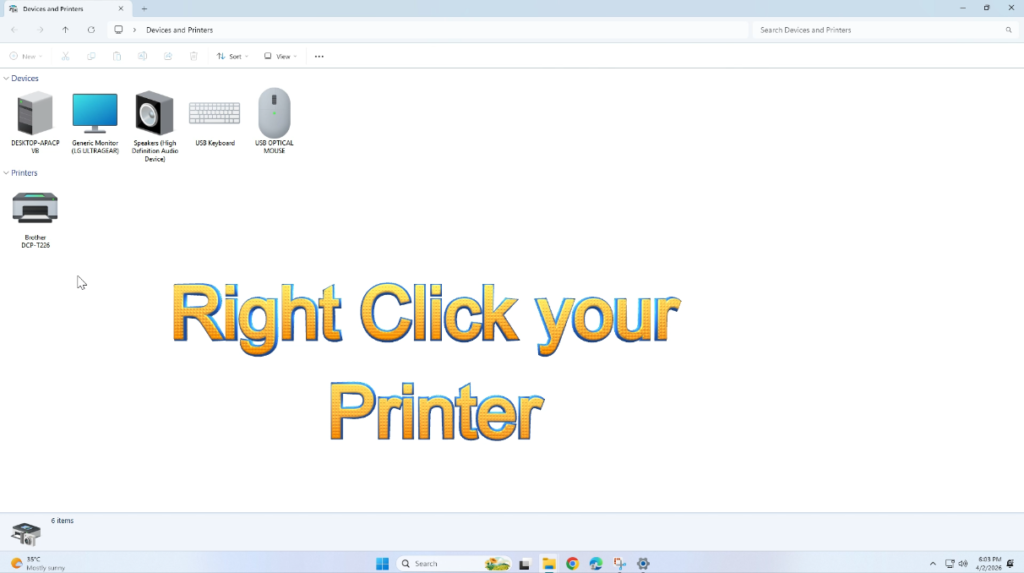The image size is (1024, 573).
Task: Open Snipping Tool from the taskbar
Action: tap(620, 564)
